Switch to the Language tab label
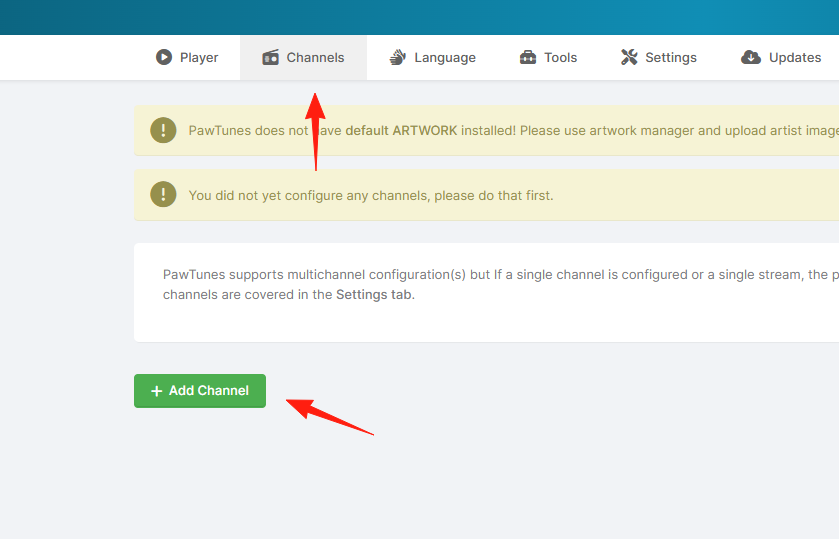 click(445, 57)
